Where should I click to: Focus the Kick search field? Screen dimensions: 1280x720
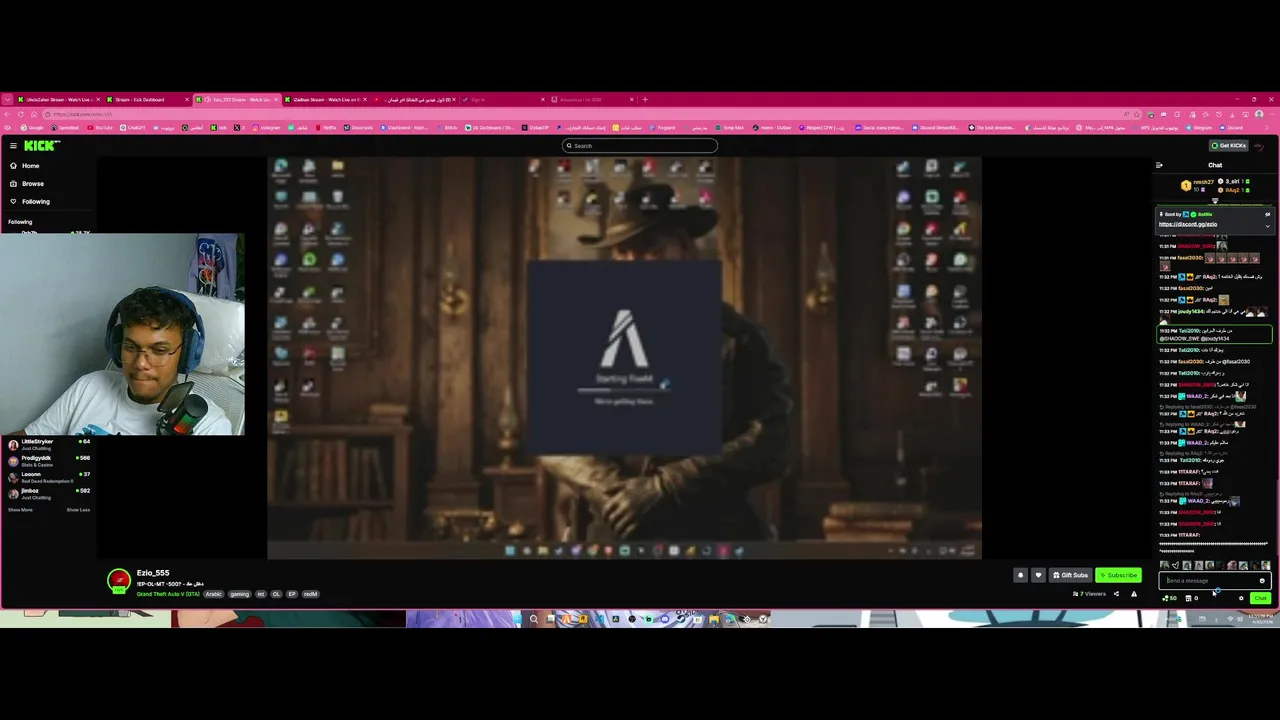pos(640,146)
